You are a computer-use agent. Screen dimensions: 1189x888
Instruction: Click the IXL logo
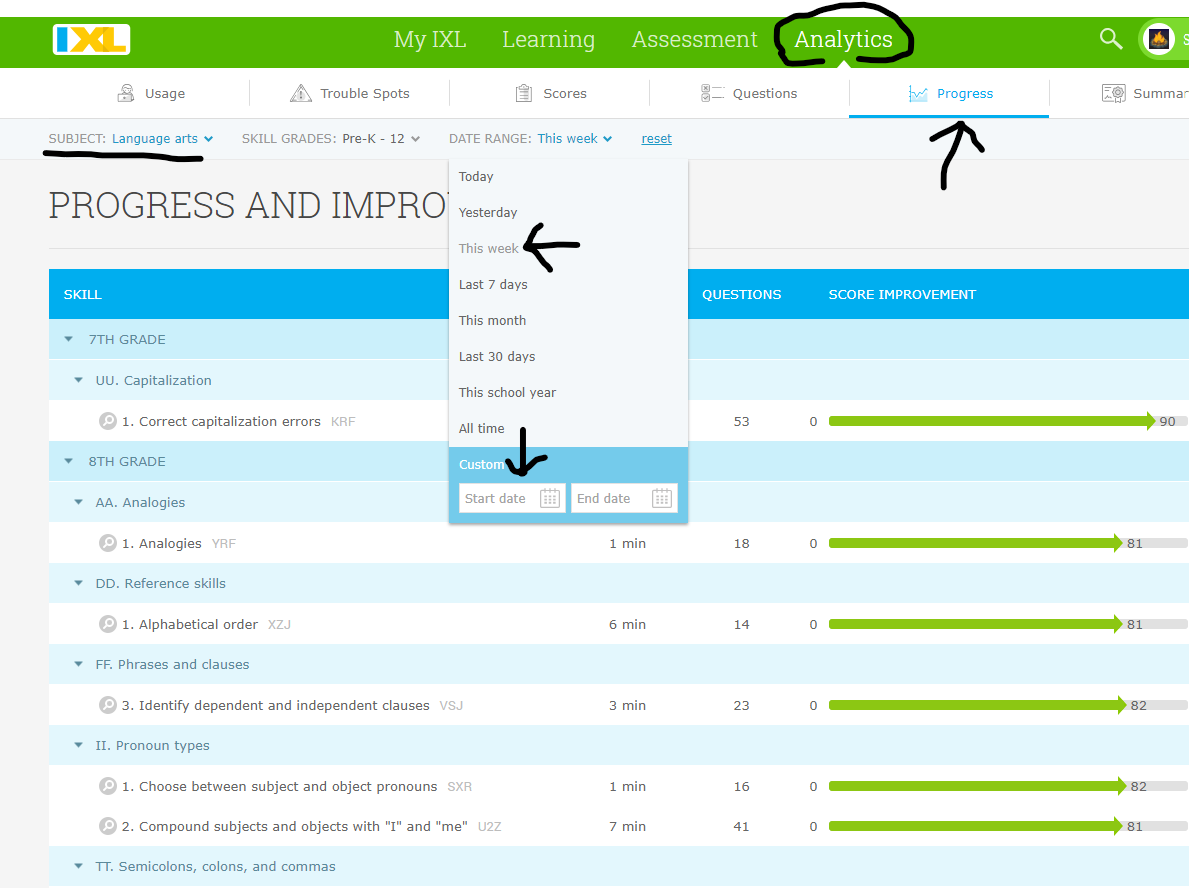(x=92, y=39)
